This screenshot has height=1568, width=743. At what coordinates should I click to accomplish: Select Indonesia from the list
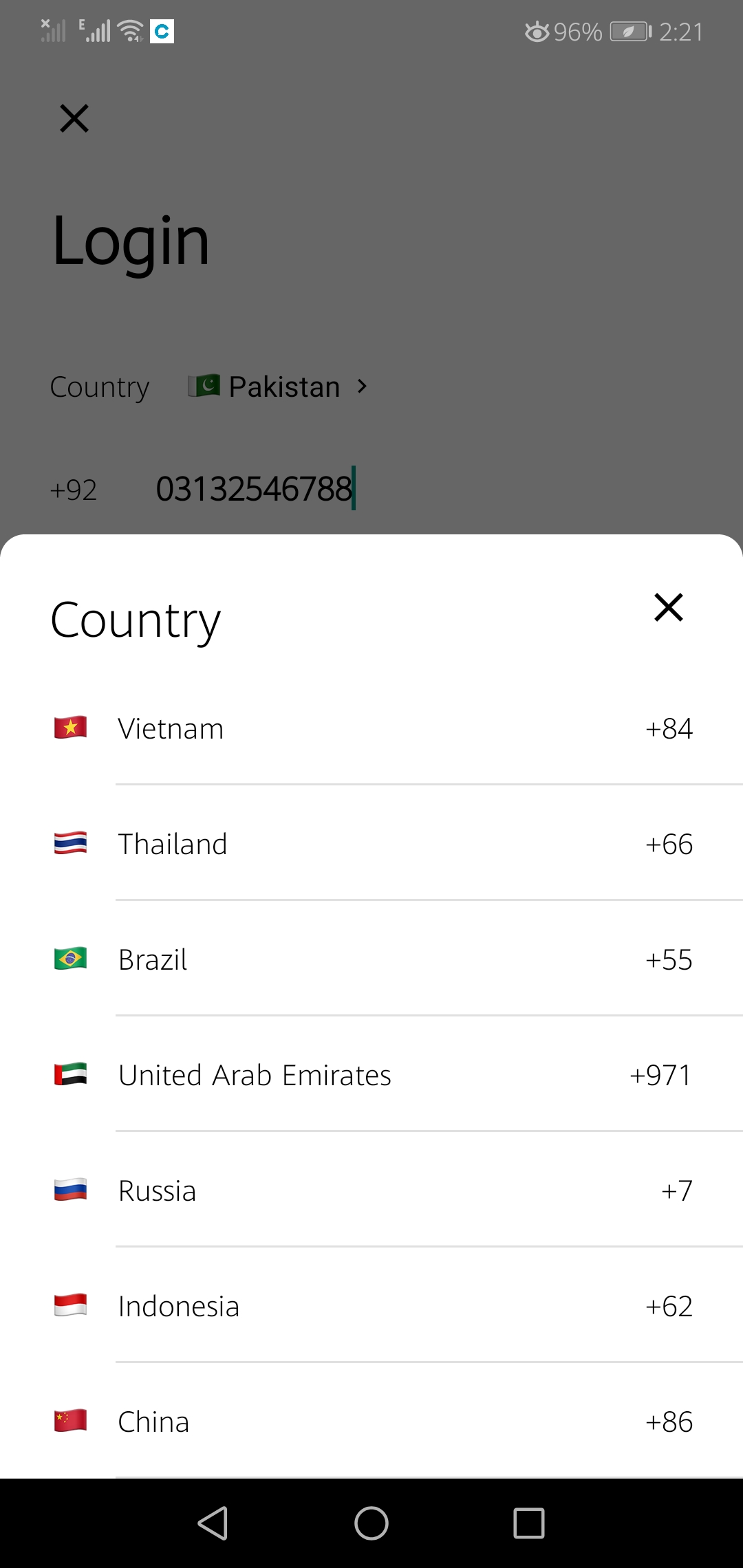click(x=179, y=1307)
